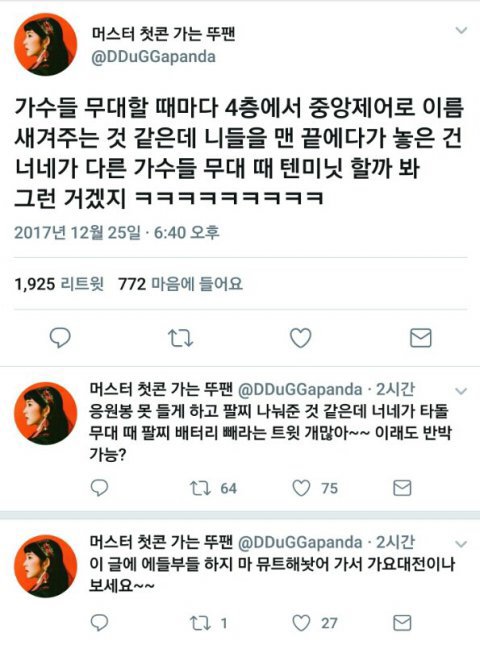Open @DDuGGapanda handle in main tweet header
The image size is (480, 645).
point(153,57)
